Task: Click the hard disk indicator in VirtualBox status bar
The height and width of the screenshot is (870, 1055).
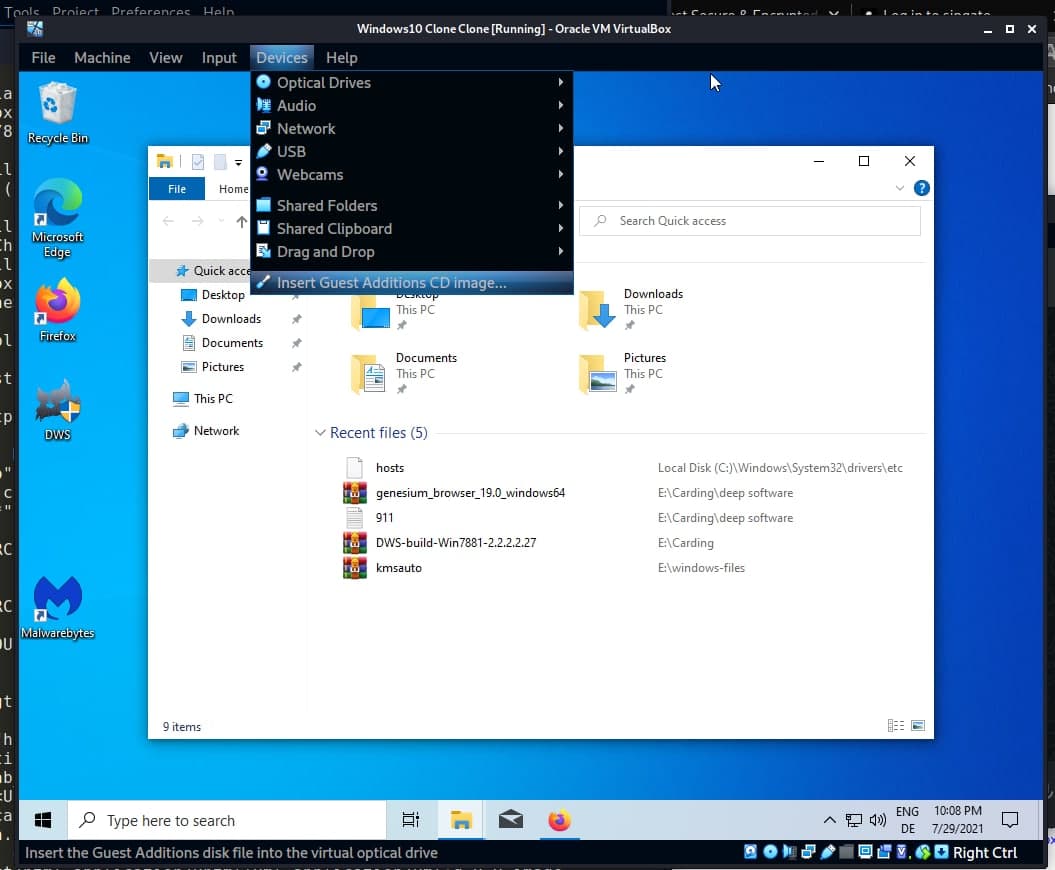Action: [x=750, y=852]
